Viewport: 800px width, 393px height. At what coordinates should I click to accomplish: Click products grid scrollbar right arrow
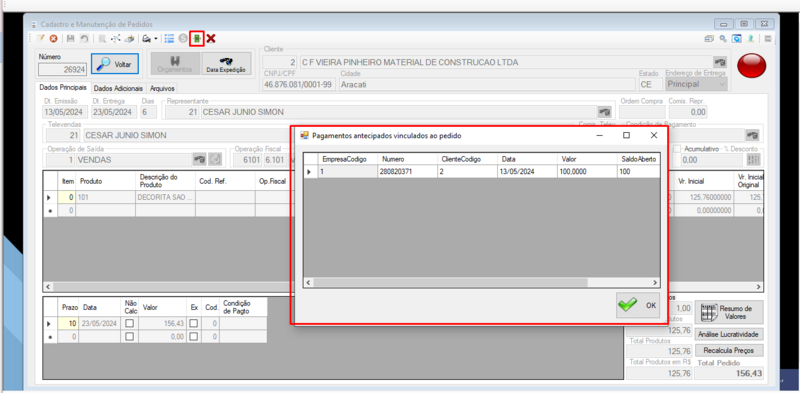tap(758, 287)
